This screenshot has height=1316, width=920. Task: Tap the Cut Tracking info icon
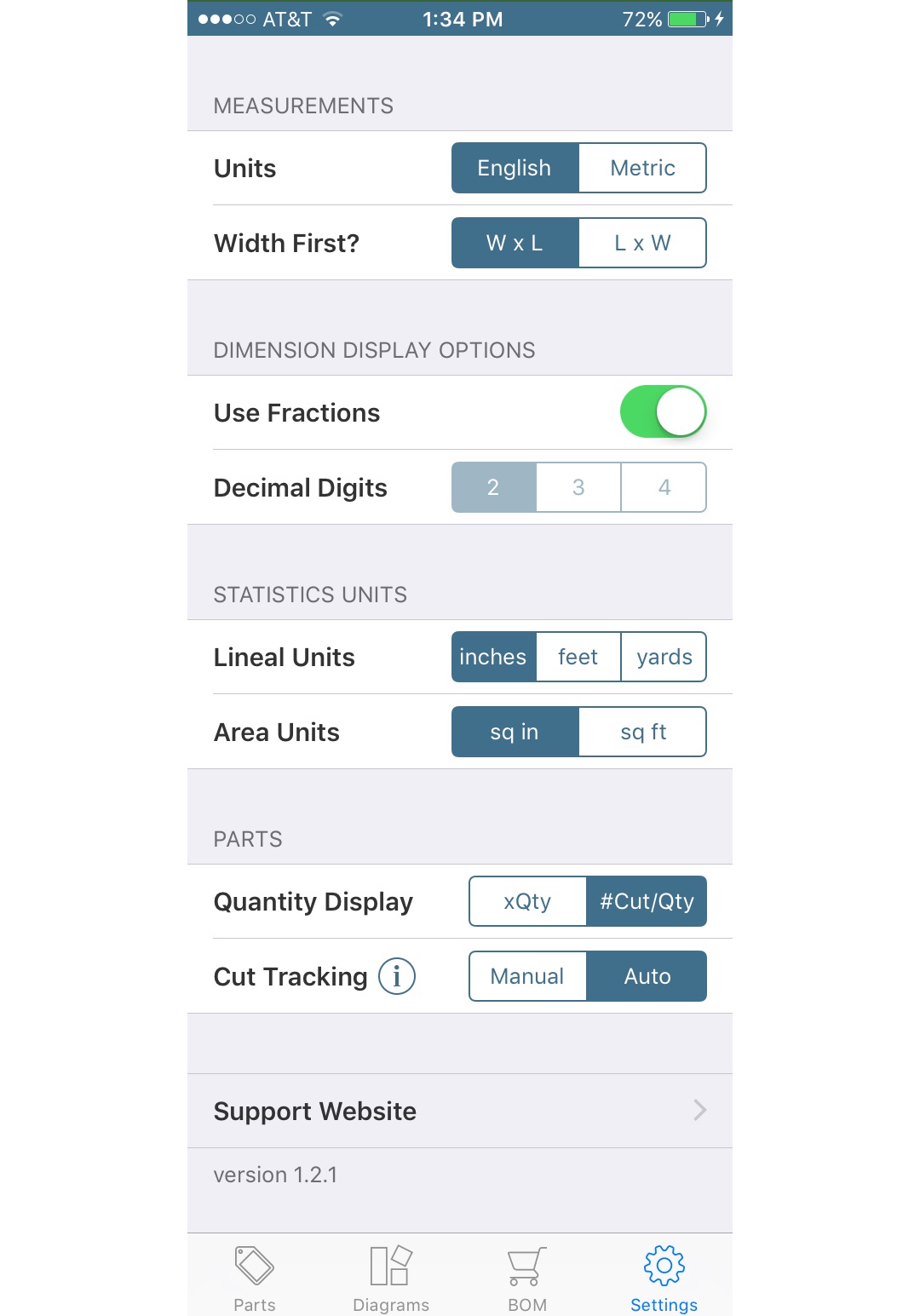click(397, 976)
